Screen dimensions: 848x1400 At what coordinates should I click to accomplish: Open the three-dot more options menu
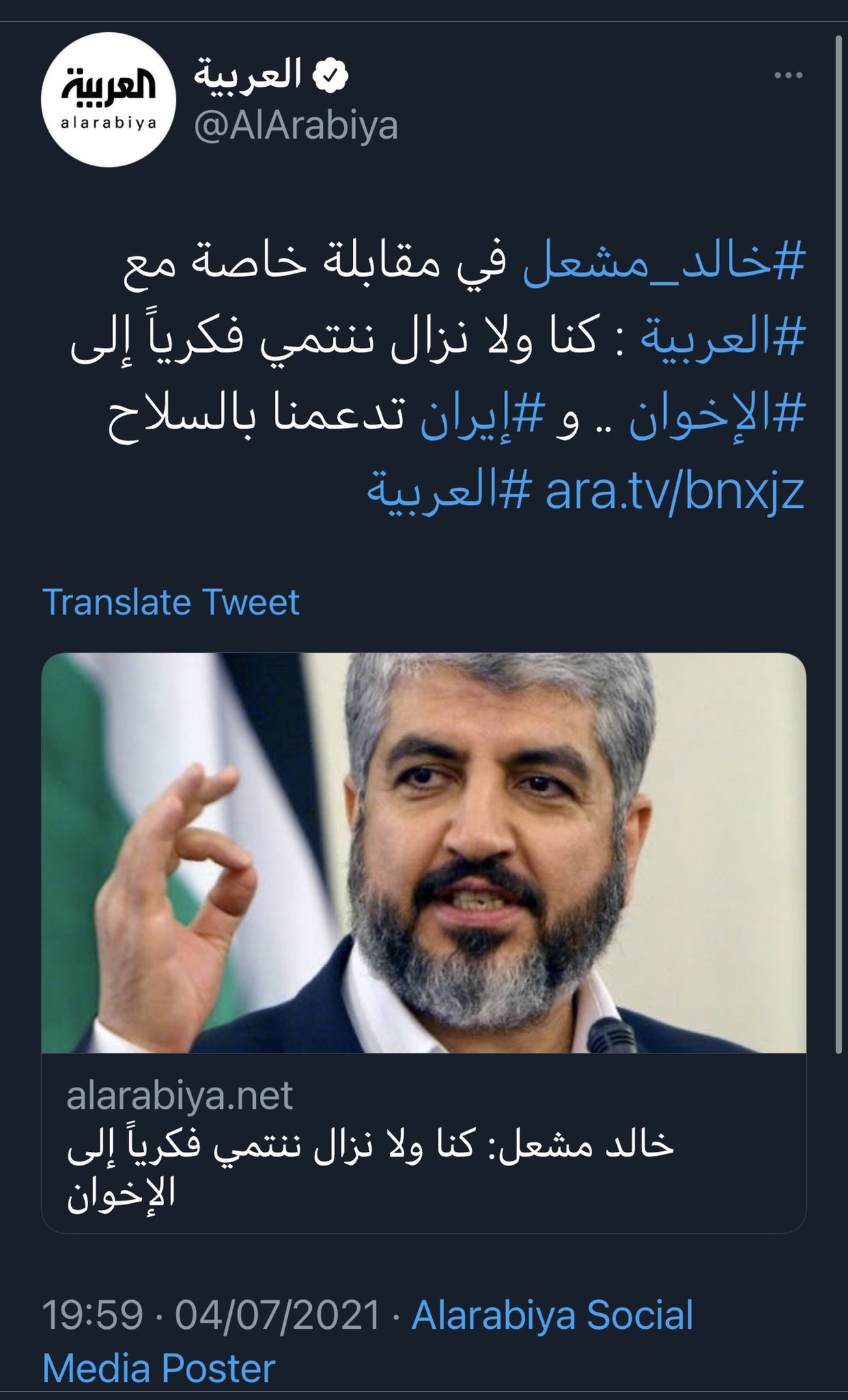[788, 75]
